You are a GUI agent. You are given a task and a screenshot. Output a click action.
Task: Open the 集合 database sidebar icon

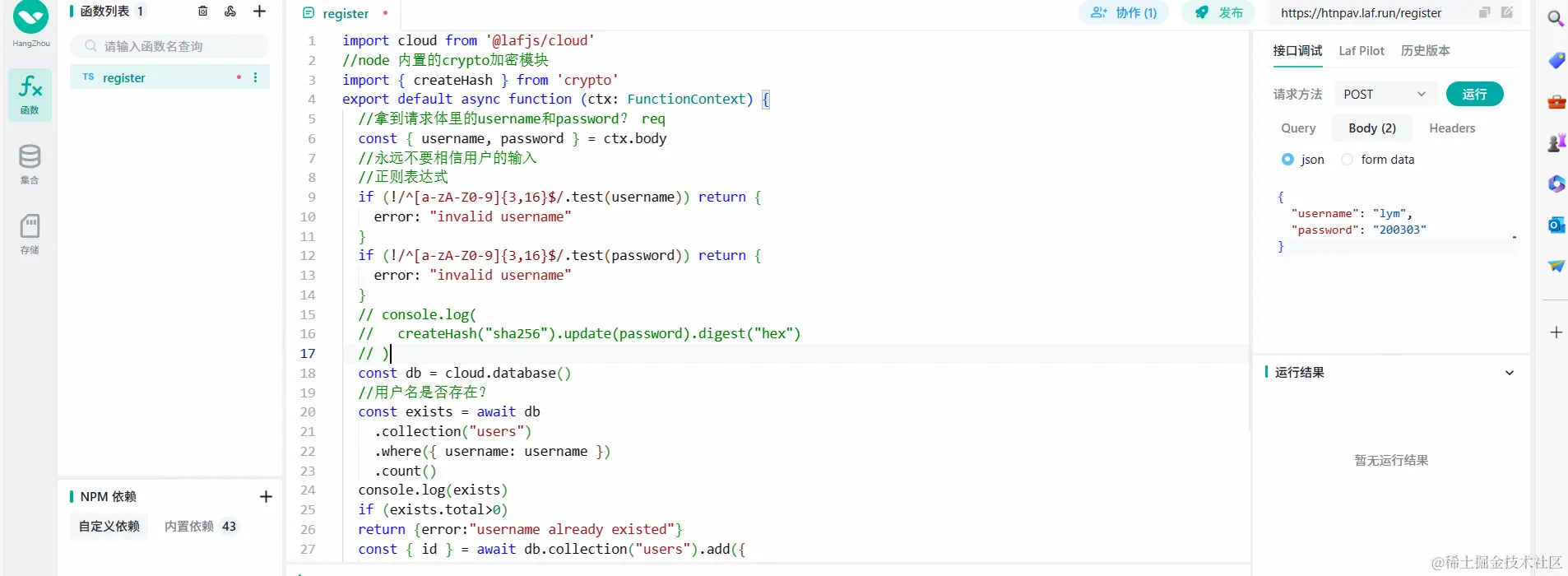pyautogui.click(x=30, y=165)
